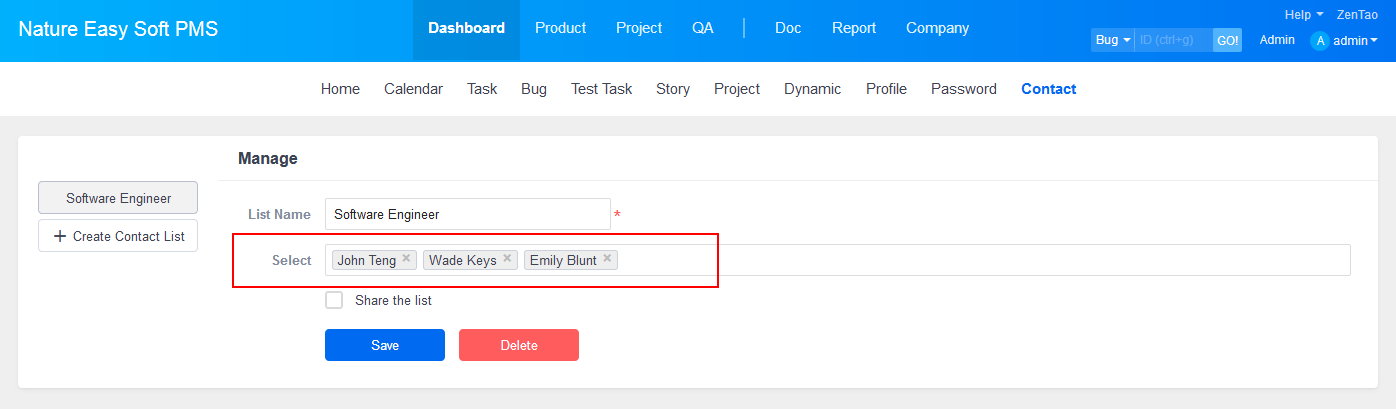Click the plus icon to create contact list
The width and height of the screenshot is (1396, 409).
60,237
